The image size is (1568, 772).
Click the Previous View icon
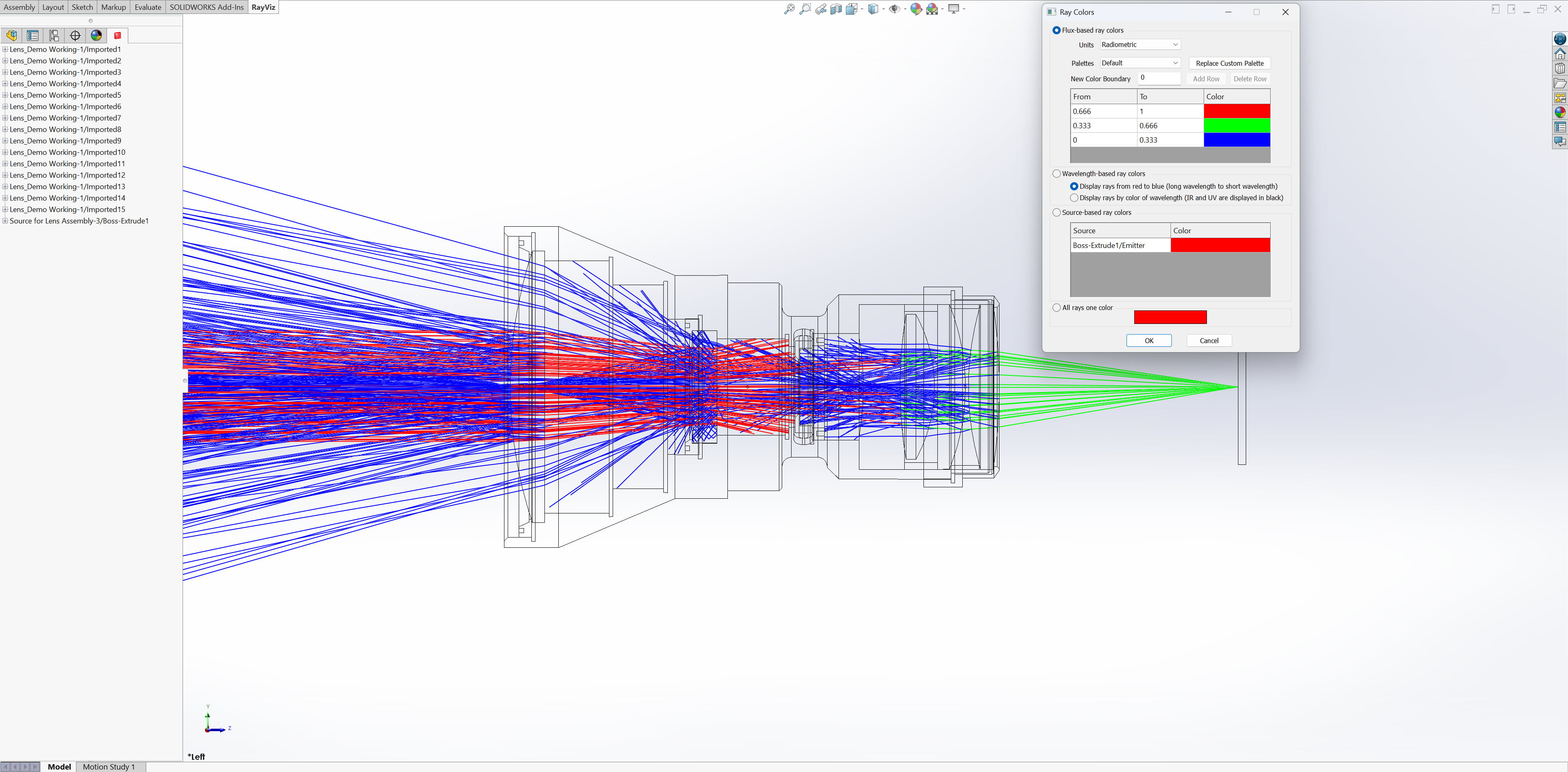pyautogui.click(x=821, y=9)
